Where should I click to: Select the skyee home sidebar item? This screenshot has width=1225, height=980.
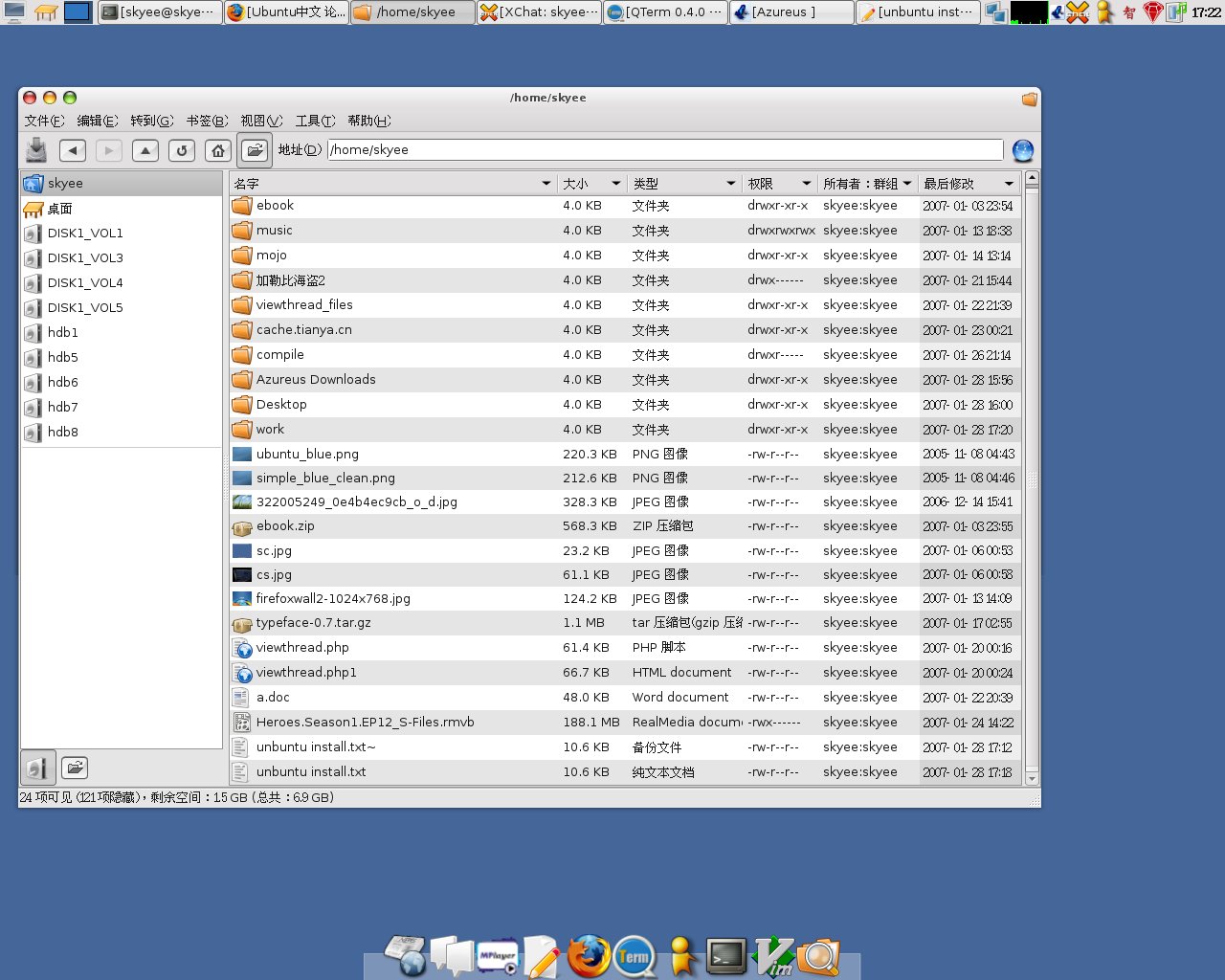point(122,183)
